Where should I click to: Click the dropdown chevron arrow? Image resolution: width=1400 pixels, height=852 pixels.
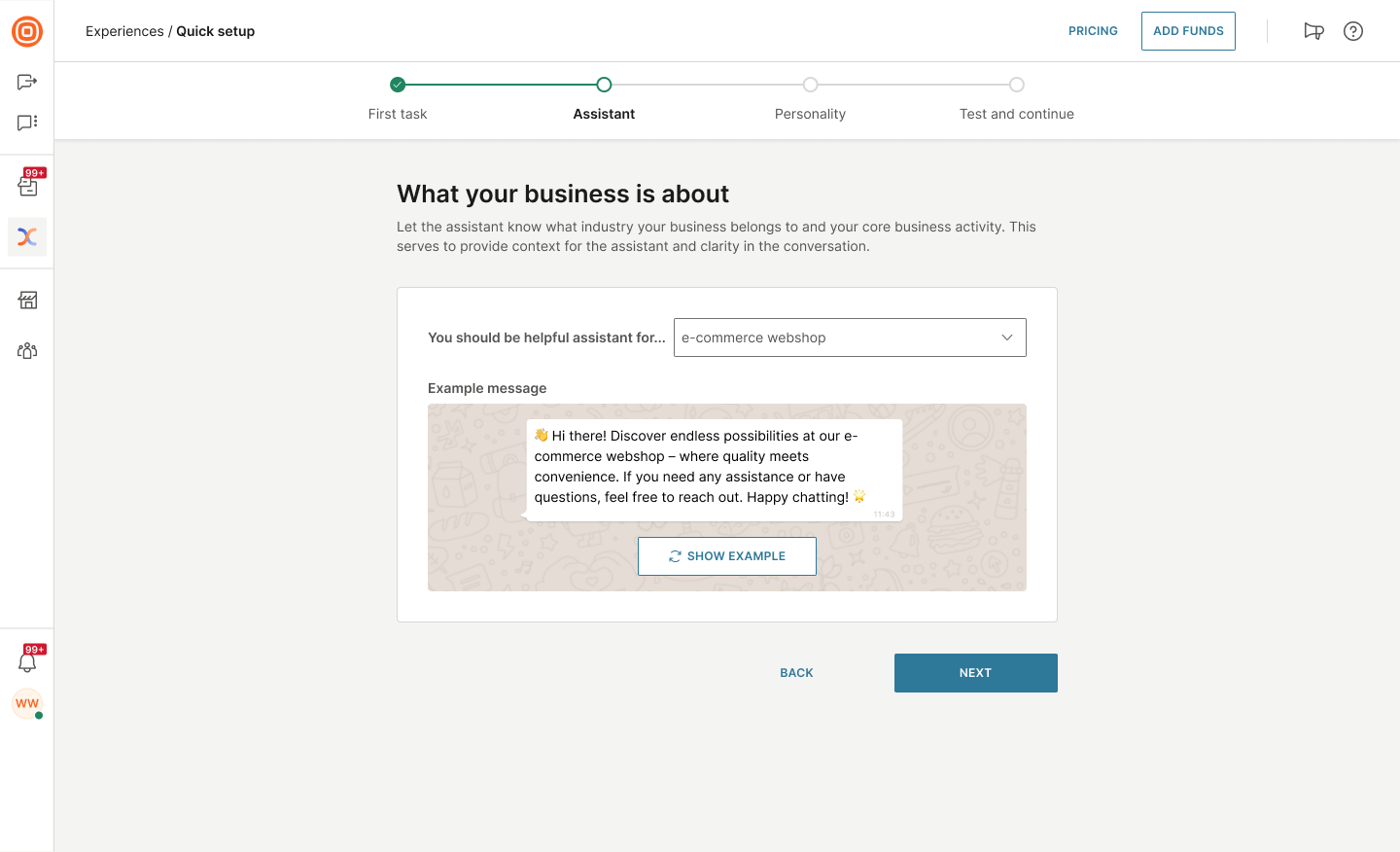[1007, 337]
